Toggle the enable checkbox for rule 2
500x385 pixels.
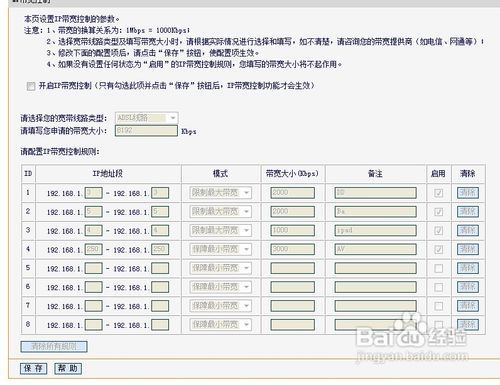coord(439,212)
